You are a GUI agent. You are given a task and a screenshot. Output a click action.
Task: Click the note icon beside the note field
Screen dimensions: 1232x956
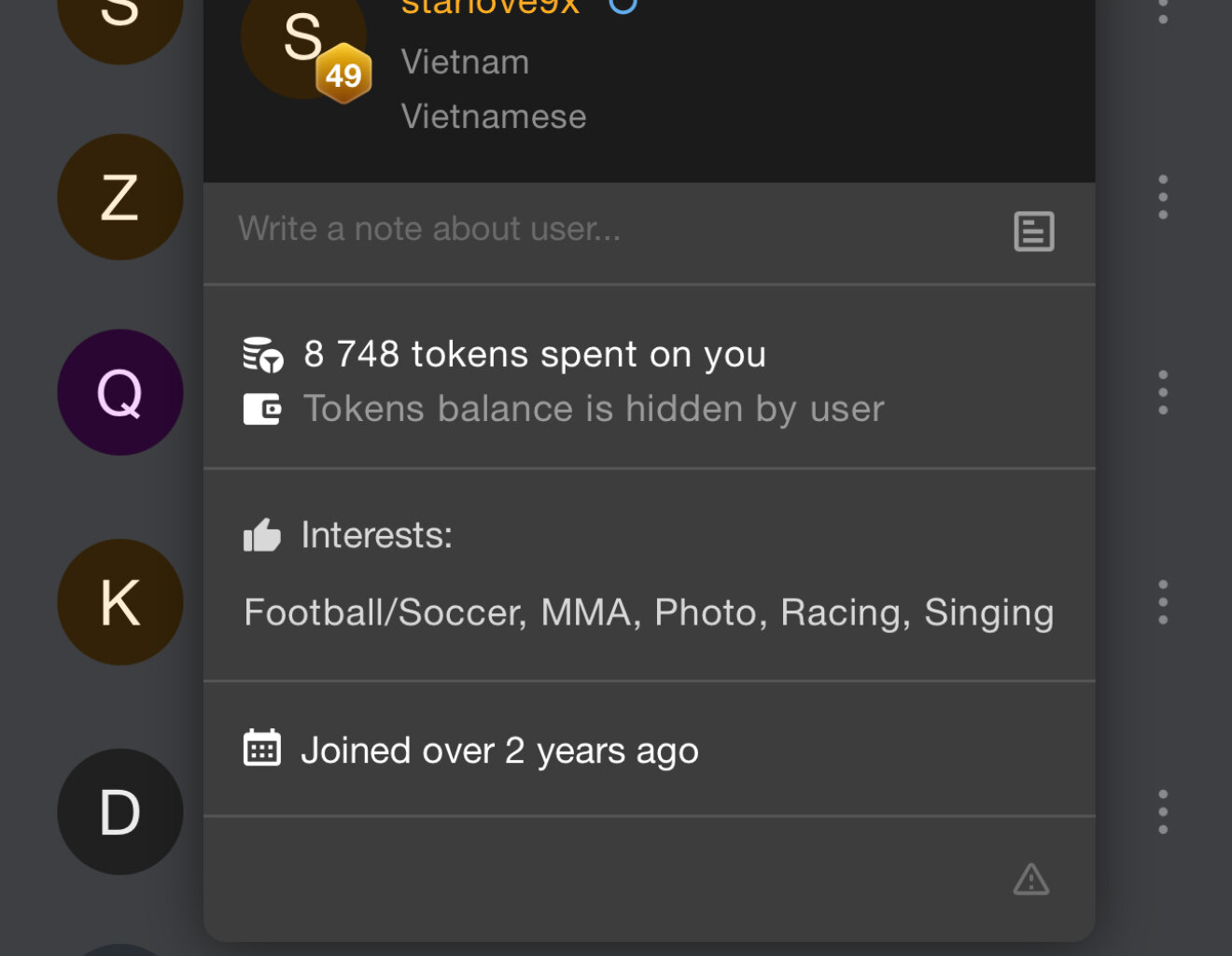pyautogui.click(x=1033, y=232)
